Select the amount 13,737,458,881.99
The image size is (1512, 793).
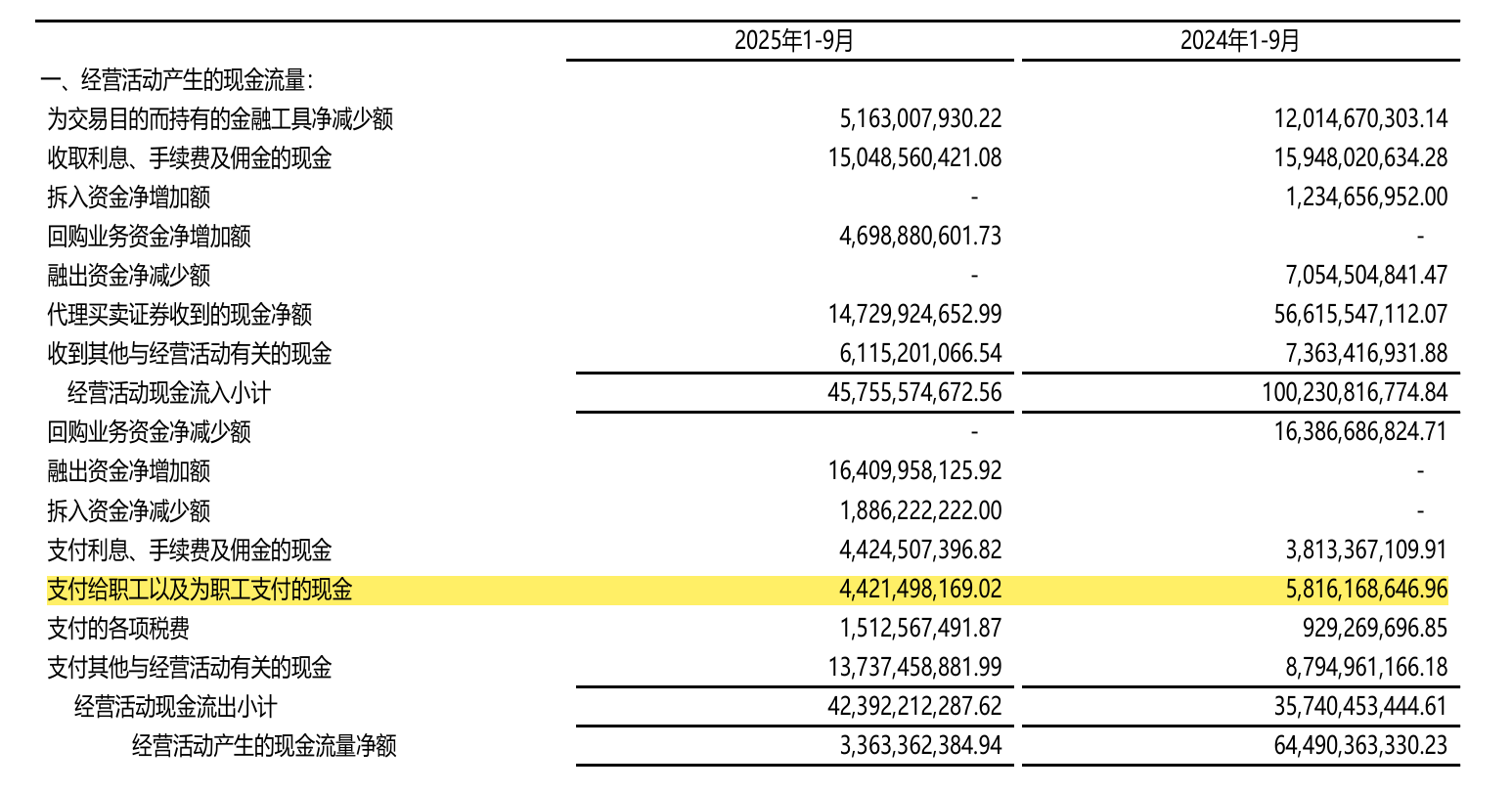(913, 667)
